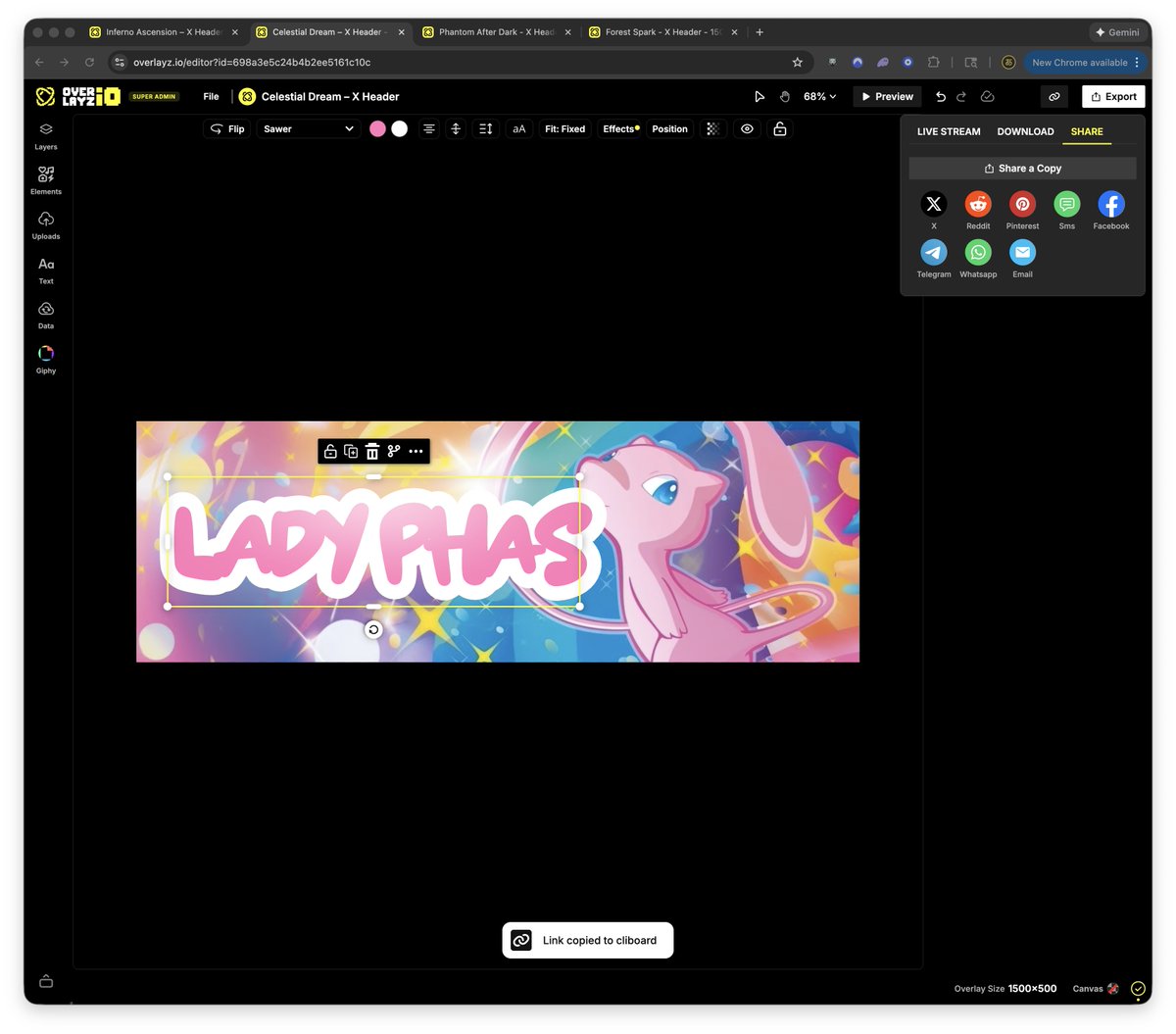Click the undo arrow

941,97
